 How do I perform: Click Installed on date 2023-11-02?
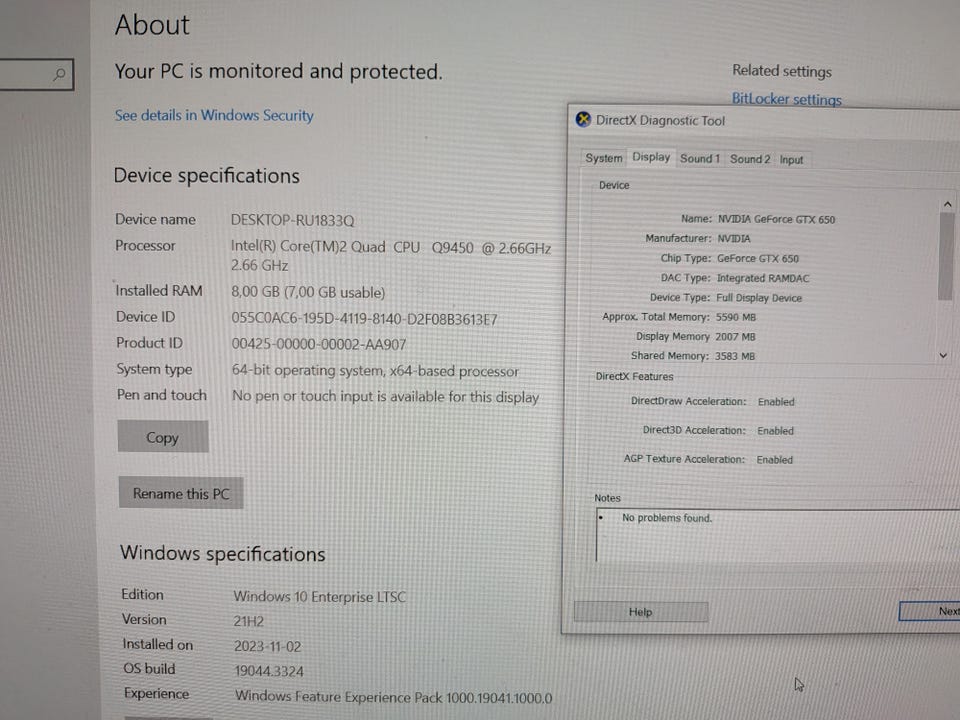point(267,647)
